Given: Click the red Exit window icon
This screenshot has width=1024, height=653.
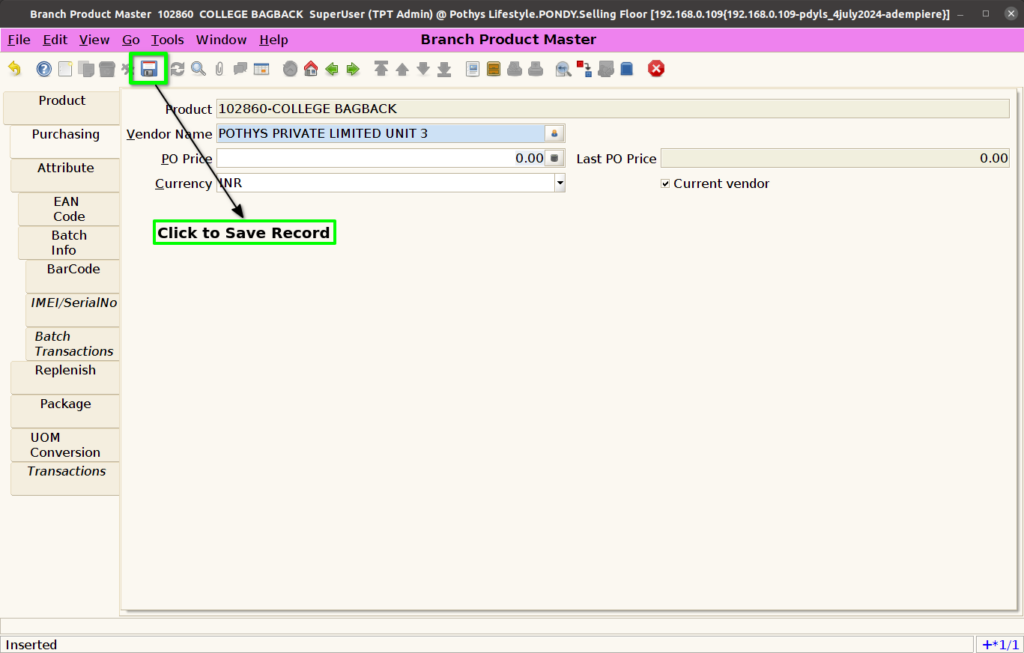Looking at the screenshot, I should (x=656, y=69).
